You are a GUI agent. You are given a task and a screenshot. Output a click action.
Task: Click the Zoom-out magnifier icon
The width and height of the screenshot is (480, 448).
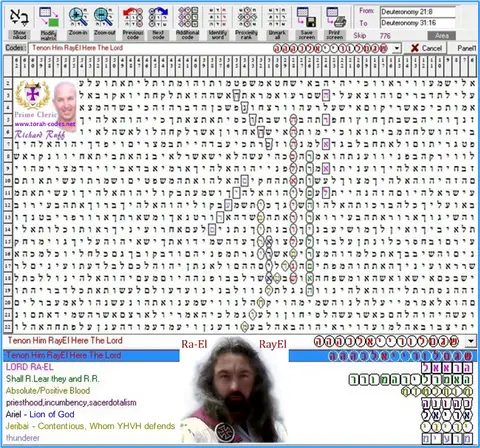(x=104, y=17)
